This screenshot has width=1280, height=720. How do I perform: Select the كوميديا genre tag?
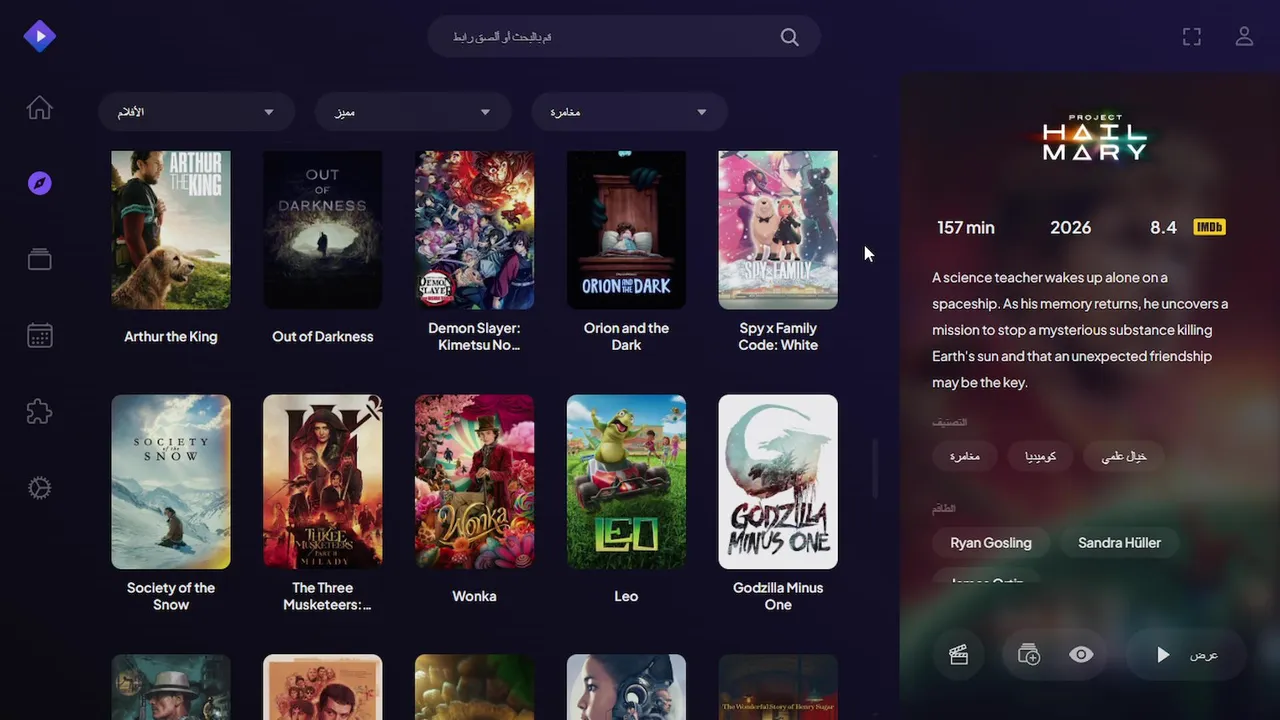point(1041,456)
